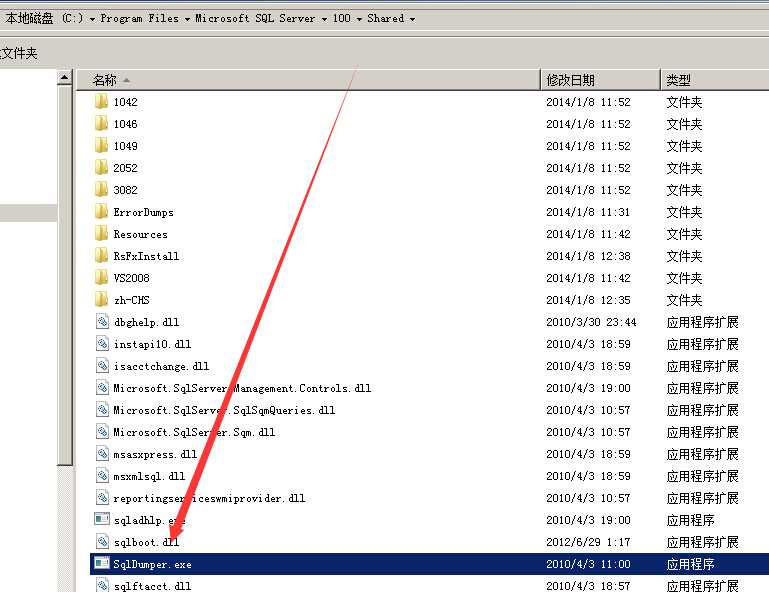Viewport: 769px width, 592px height.
Task: Select the file name instapi10.dll
Action: (152, 344)
